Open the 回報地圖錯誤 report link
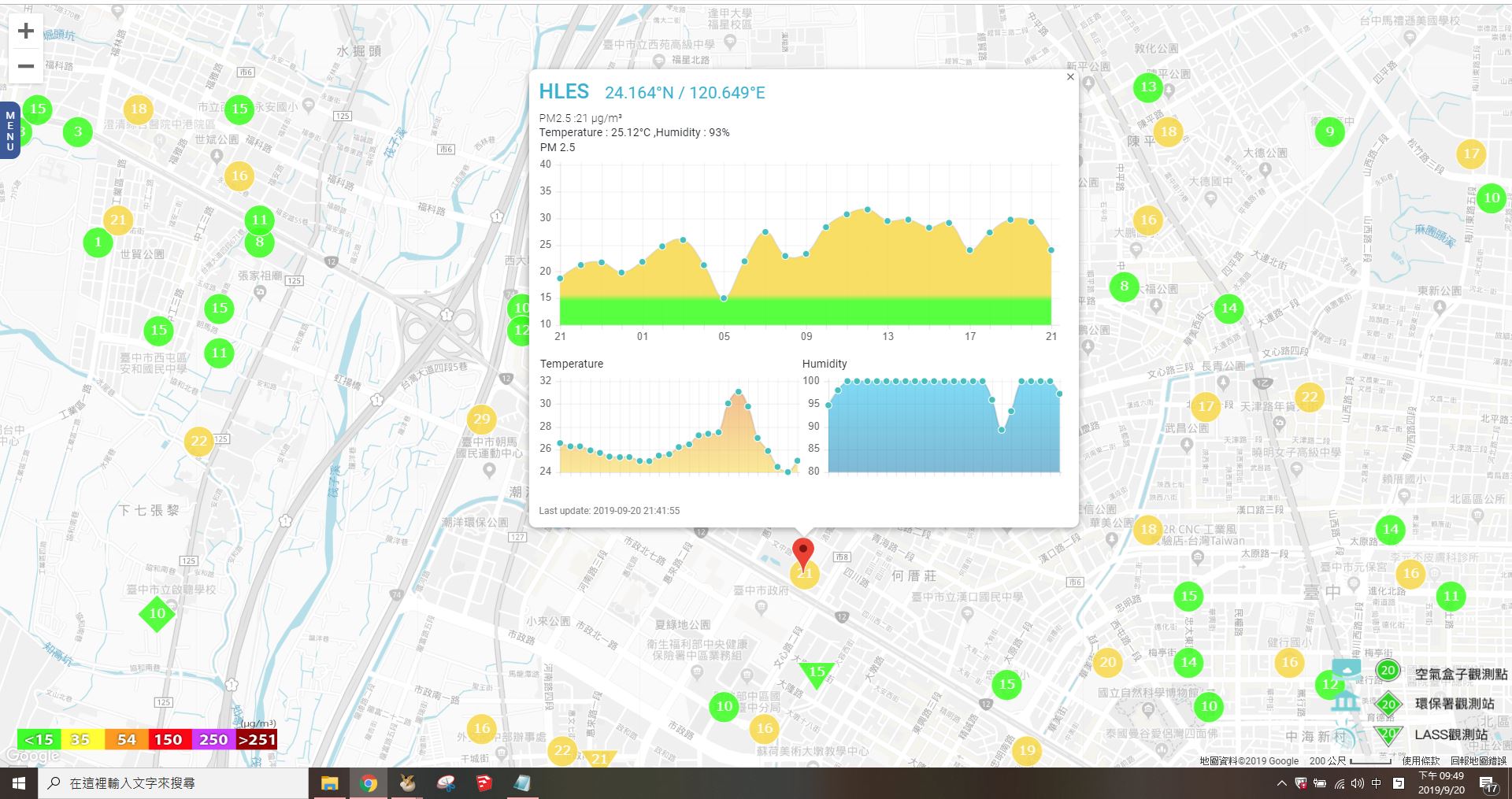Viewport: 1512px width, 799px height. tap(1478, 761)
